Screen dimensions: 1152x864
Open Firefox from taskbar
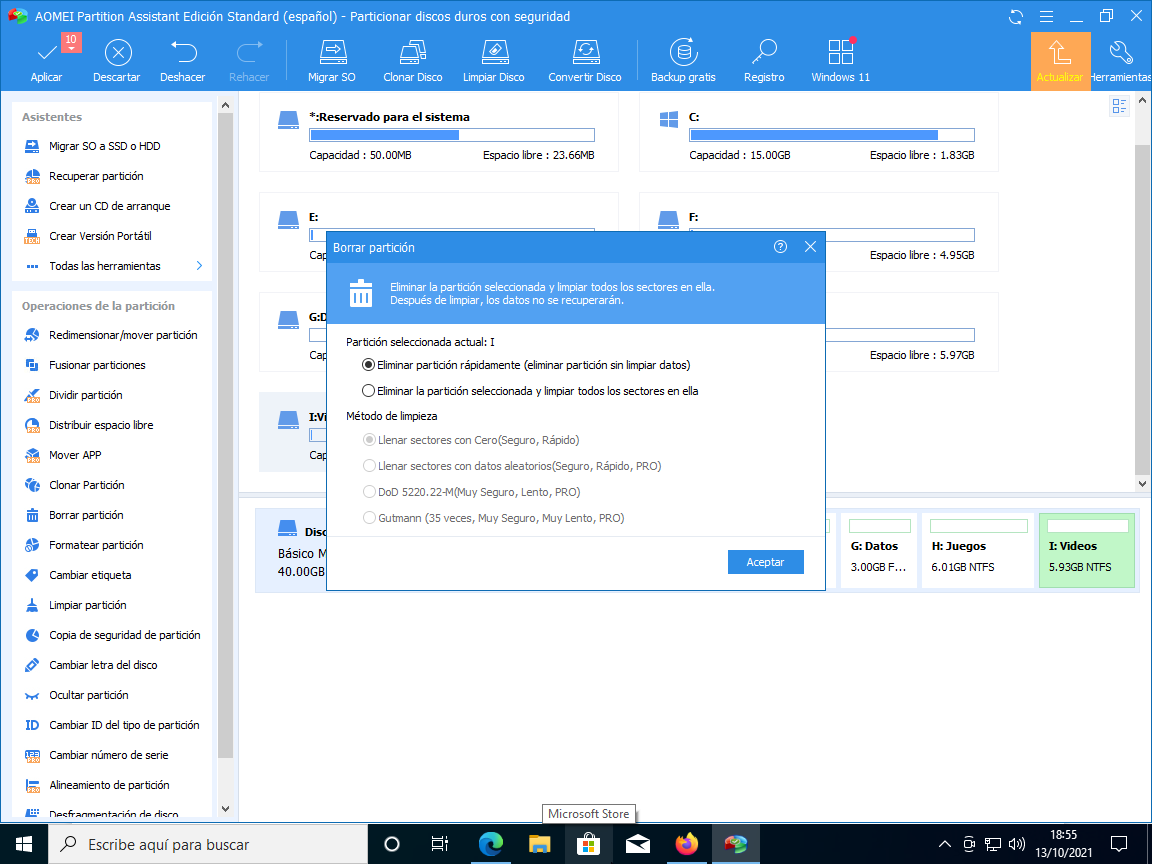pyautogui.click(x=687, y=844)
